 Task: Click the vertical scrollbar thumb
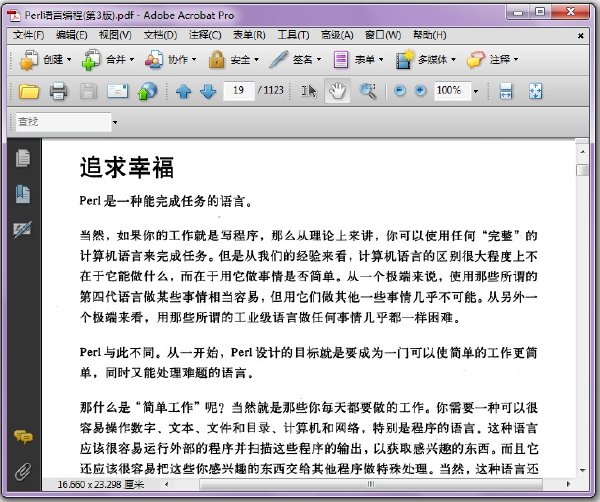tap(582, 170)
